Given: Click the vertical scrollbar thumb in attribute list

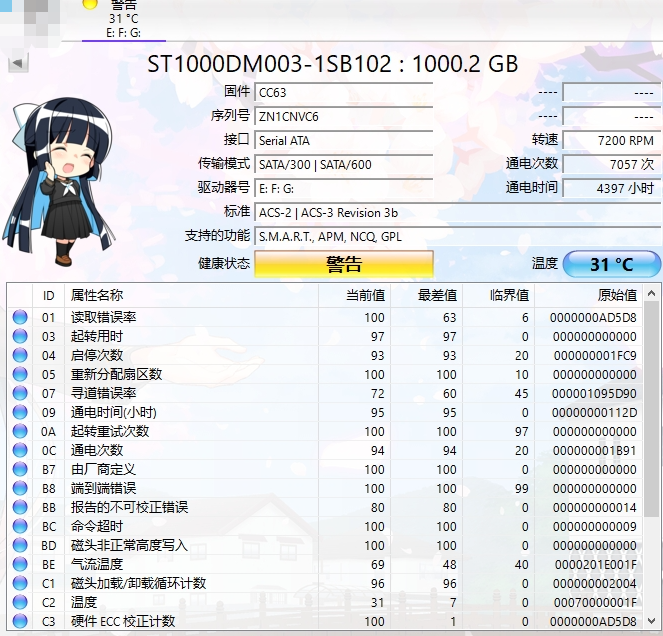Looking at the screenshot, I should pyautogui.click(x=651, y=408).
